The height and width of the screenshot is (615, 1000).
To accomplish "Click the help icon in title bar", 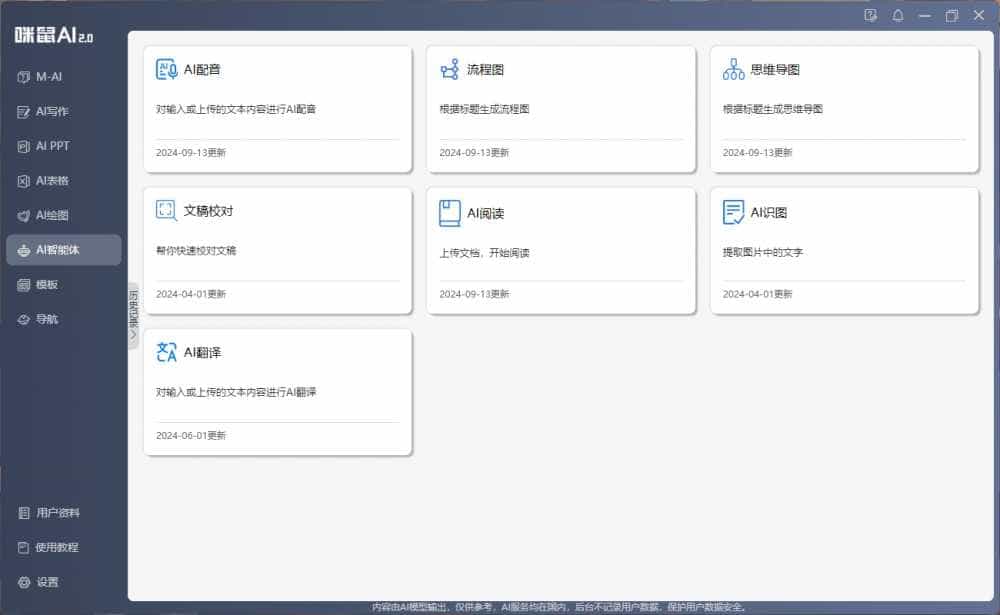I will click(870, 16).
